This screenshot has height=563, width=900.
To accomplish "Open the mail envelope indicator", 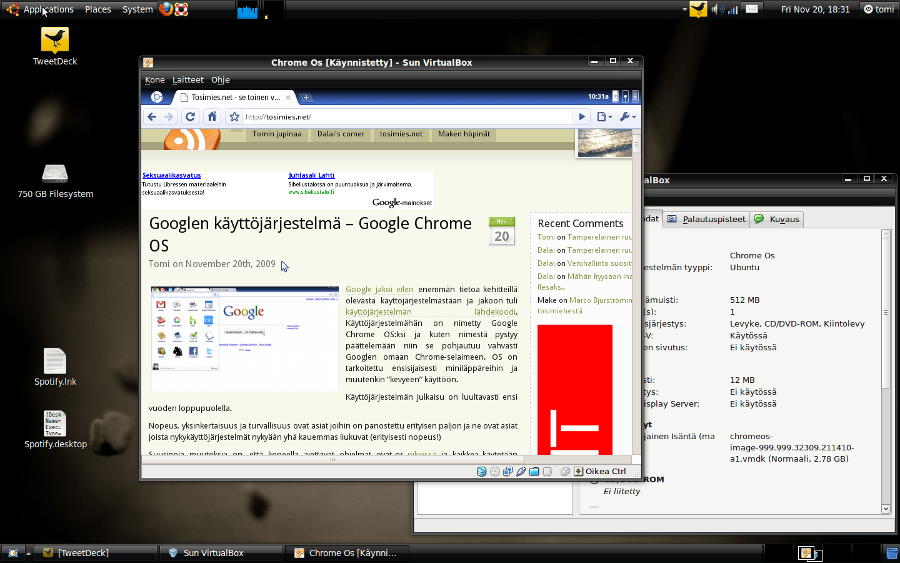I will coord(752,9).
